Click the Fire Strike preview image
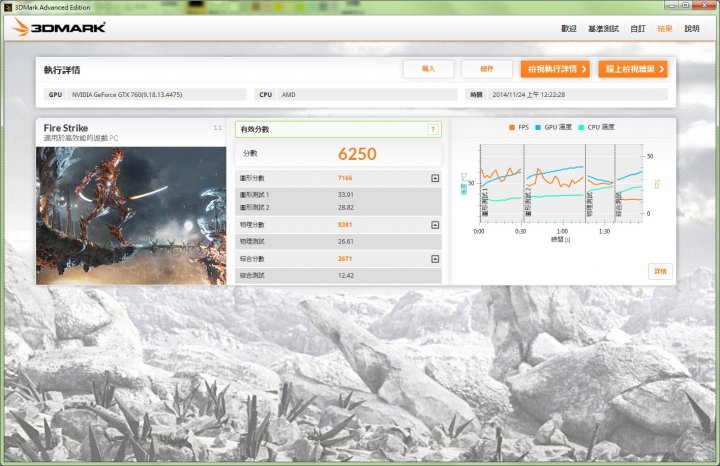 (131, 216)
